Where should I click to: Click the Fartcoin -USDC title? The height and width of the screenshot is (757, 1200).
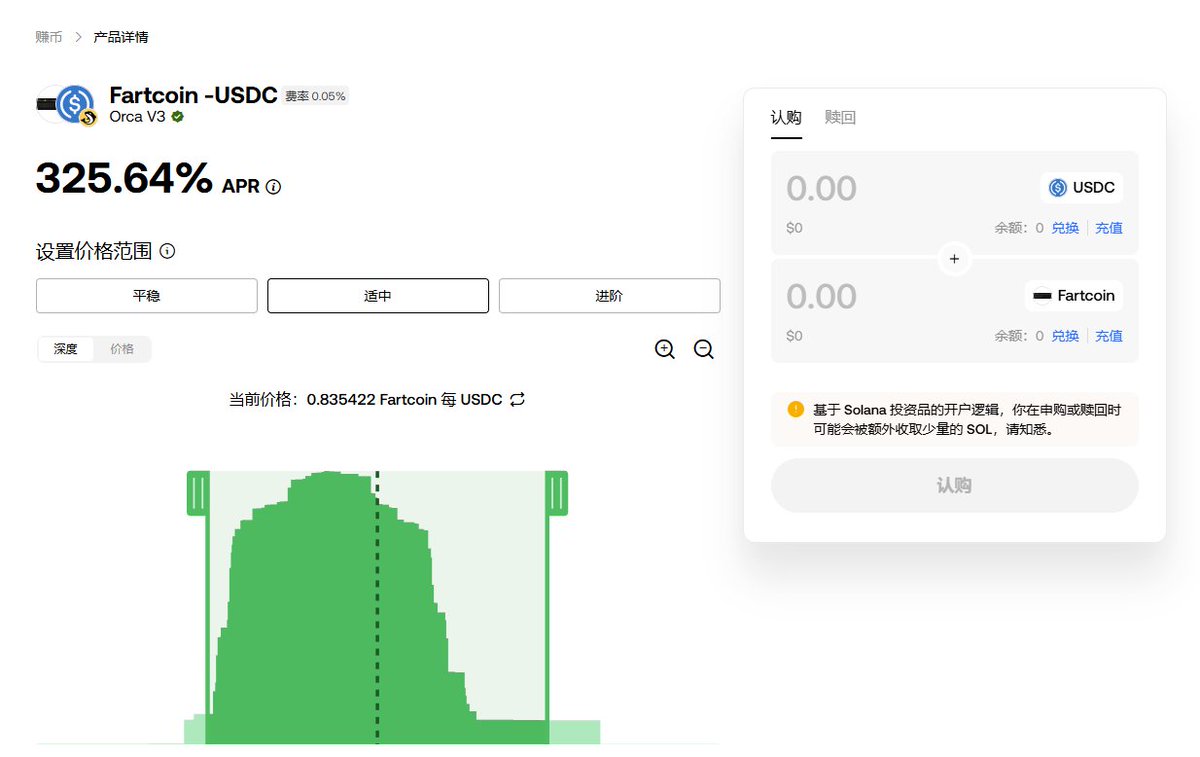pyautogui.click(x=193, y=96)
